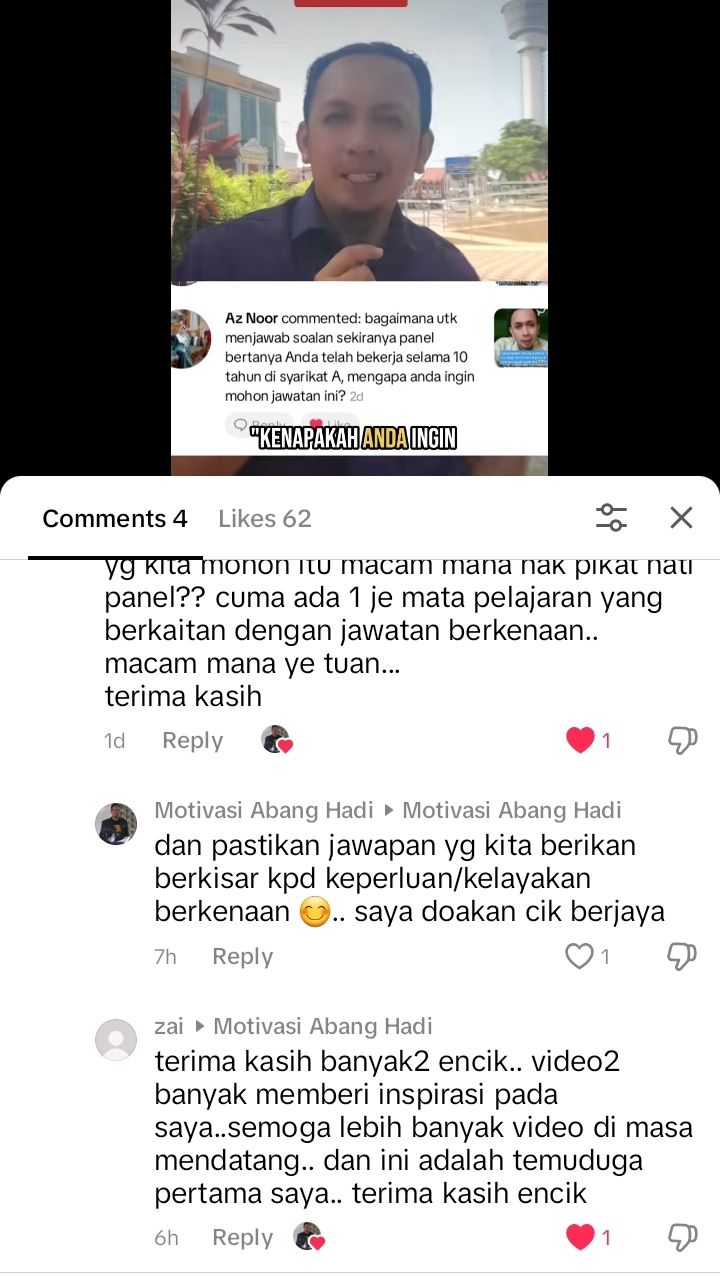The height and width of the screenshot is (1276, 720).
Task: Dislike the 1d comment
Action: tap(682, 740)
